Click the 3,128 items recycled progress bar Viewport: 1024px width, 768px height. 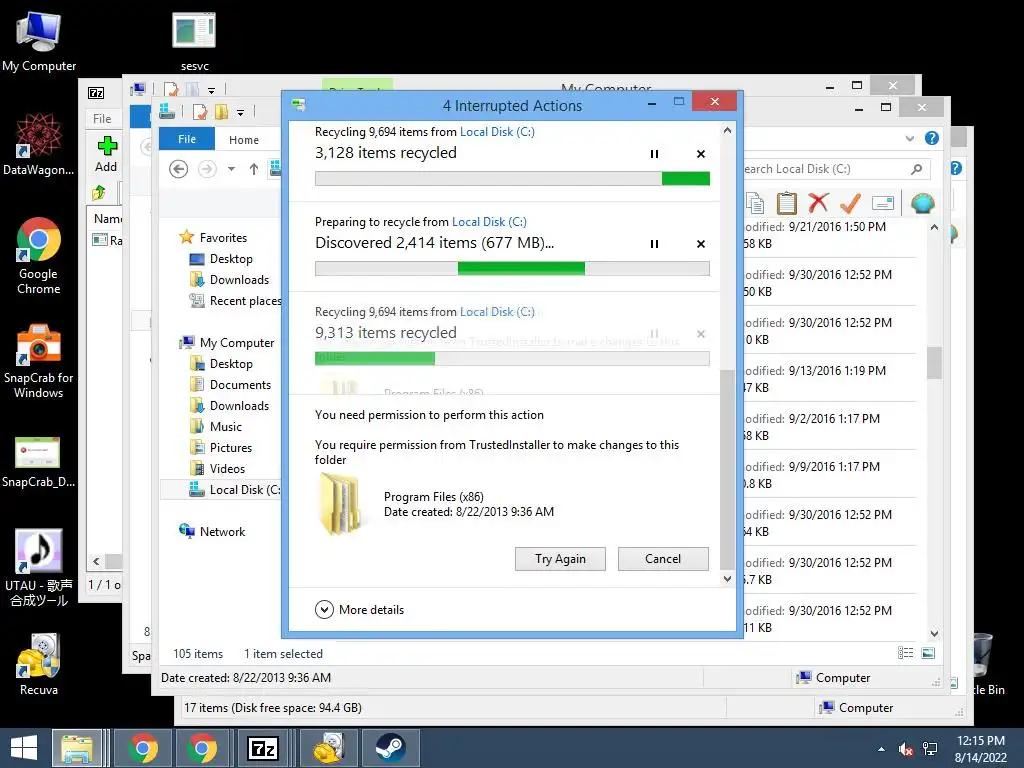(512, 179)
